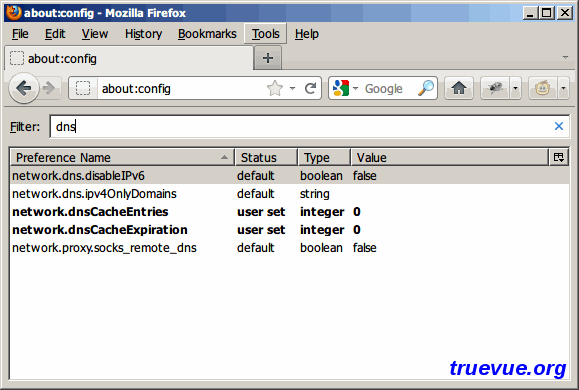
Task: Open the View menu
Action: click(x=95, y=34)
